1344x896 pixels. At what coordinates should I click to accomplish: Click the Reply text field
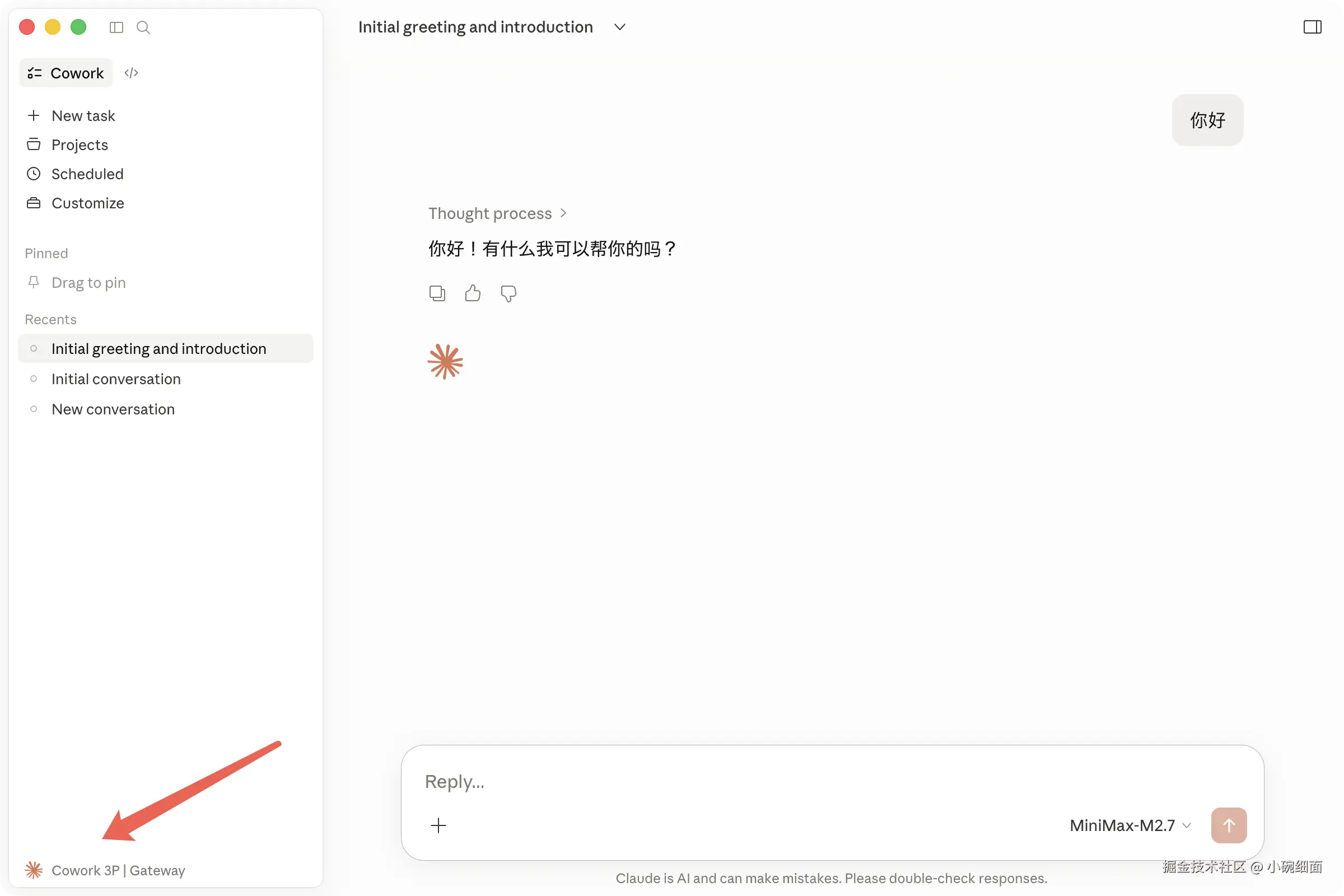(800, 781)
